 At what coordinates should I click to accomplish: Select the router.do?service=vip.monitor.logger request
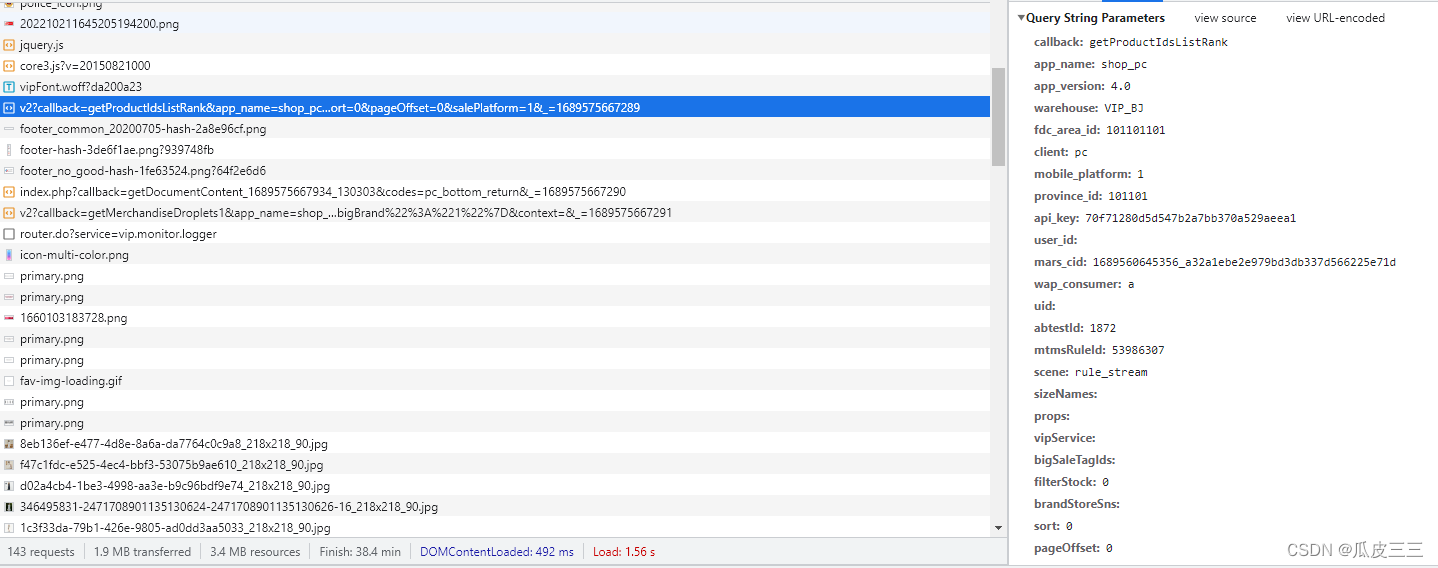click(495, 234)
